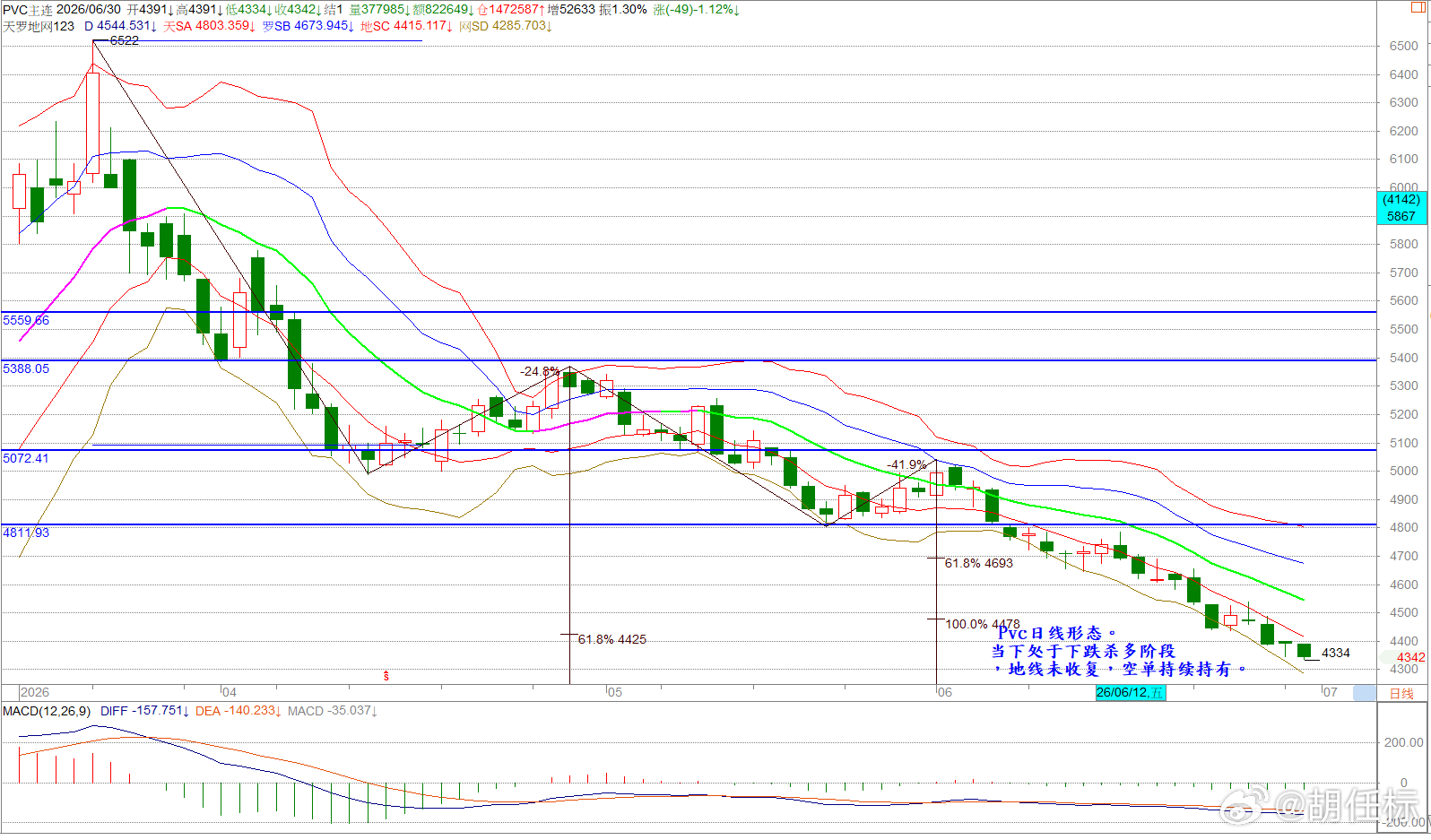Viewport: 1431px width, 840px height.
Task: Click the DIFF -157.751 value
Action: point(145,711)
